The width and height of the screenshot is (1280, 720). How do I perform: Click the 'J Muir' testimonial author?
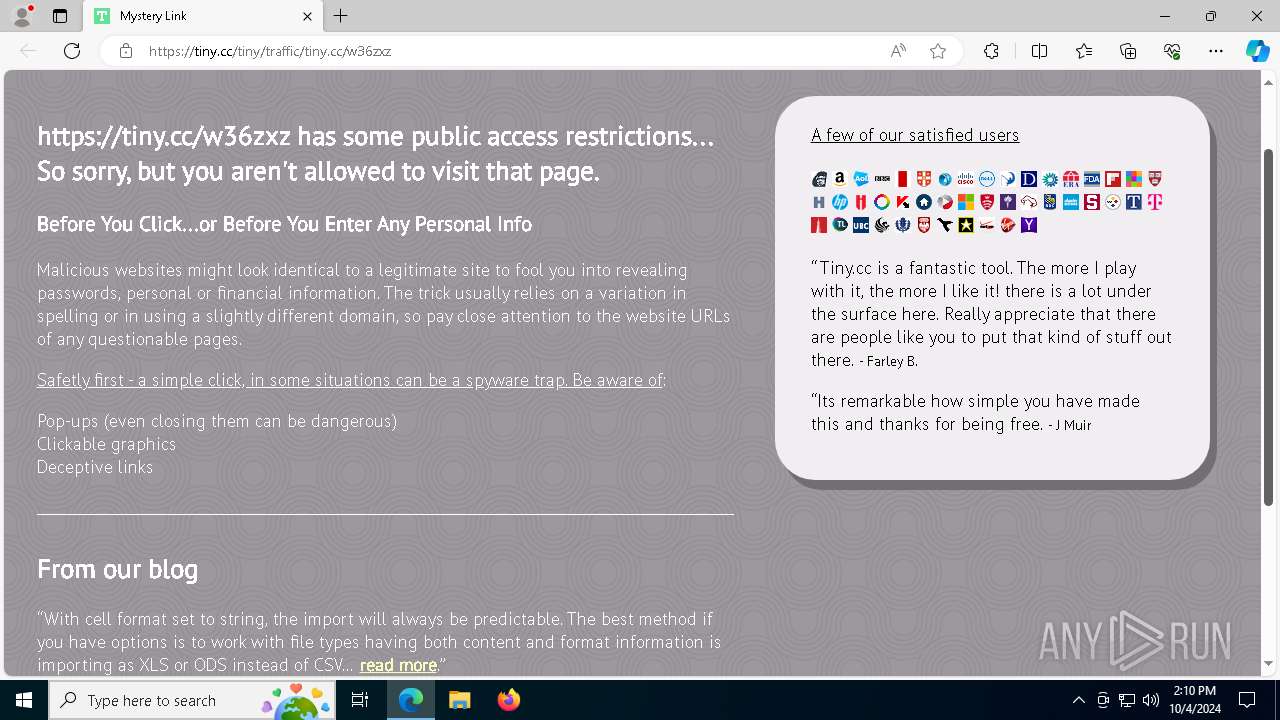click(x=1075, y=425)
